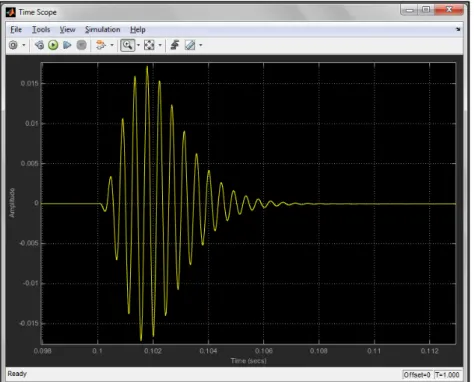474x382 pixels.
Task: Expand the highlight block dropdown arrow
Action: click(112, 45)
